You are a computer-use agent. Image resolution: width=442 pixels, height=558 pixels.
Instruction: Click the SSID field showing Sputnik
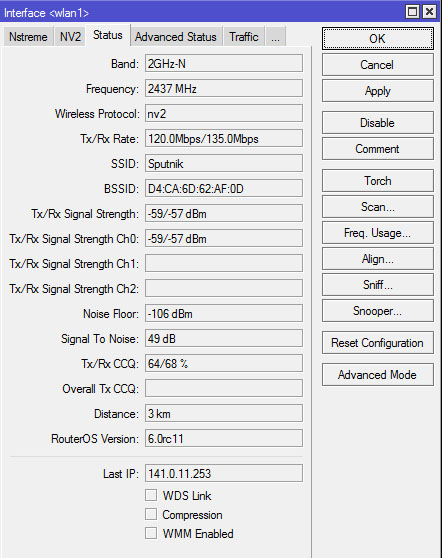click(224, 163)
